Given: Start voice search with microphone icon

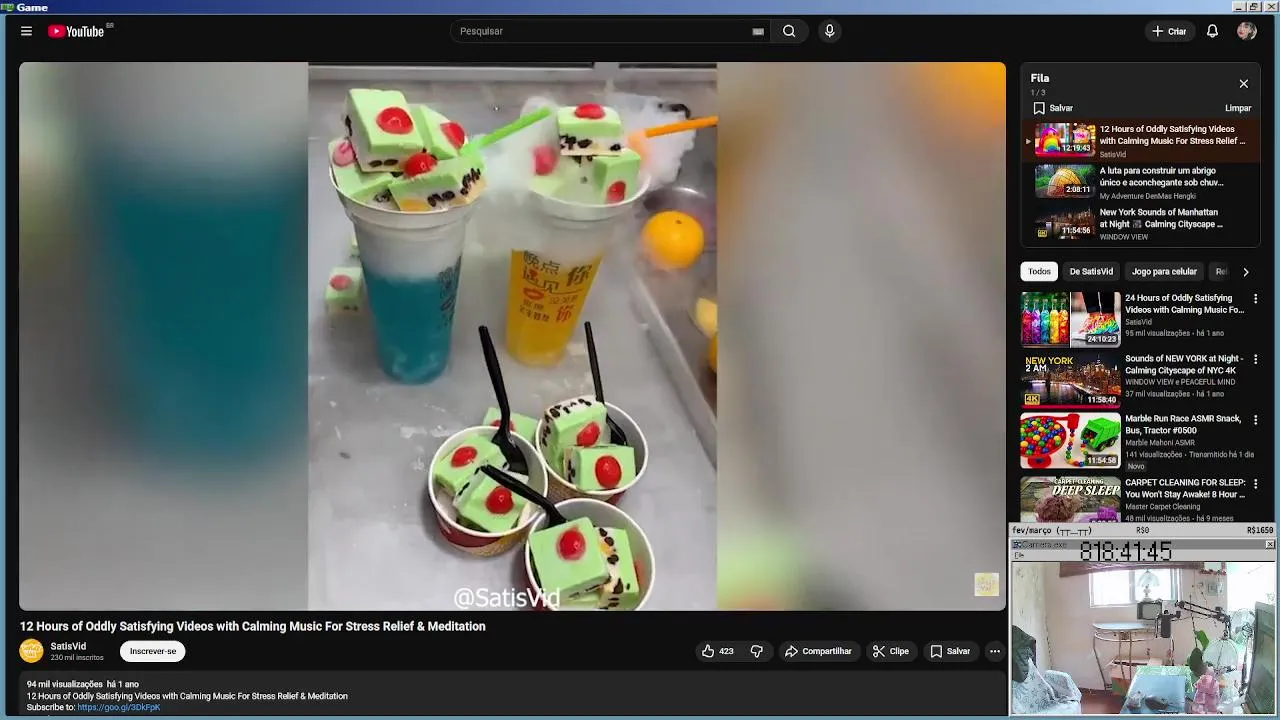Looking at the screenshot, I should [829, 31].
